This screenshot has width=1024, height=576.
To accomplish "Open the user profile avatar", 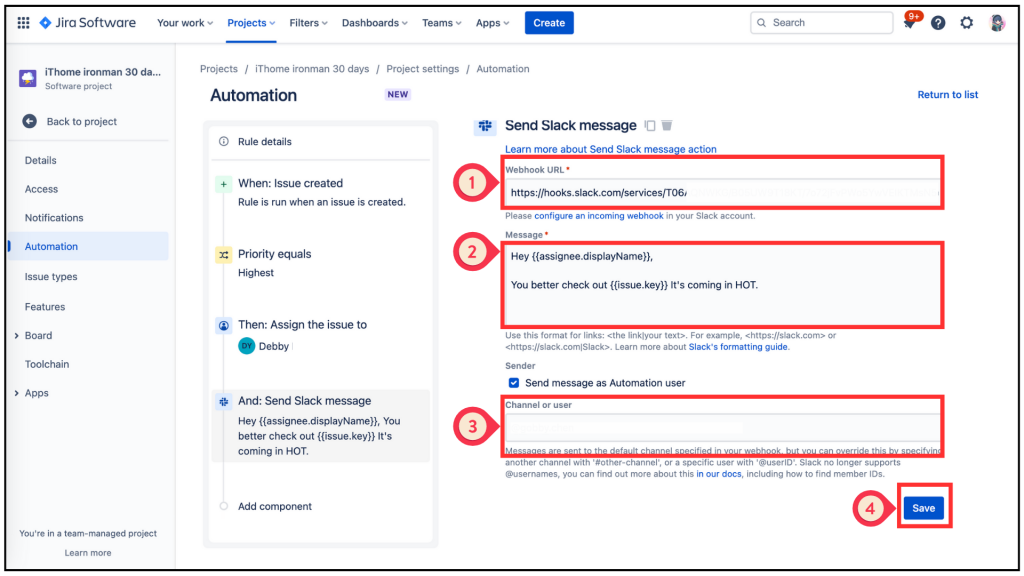I will click(997, 23).
